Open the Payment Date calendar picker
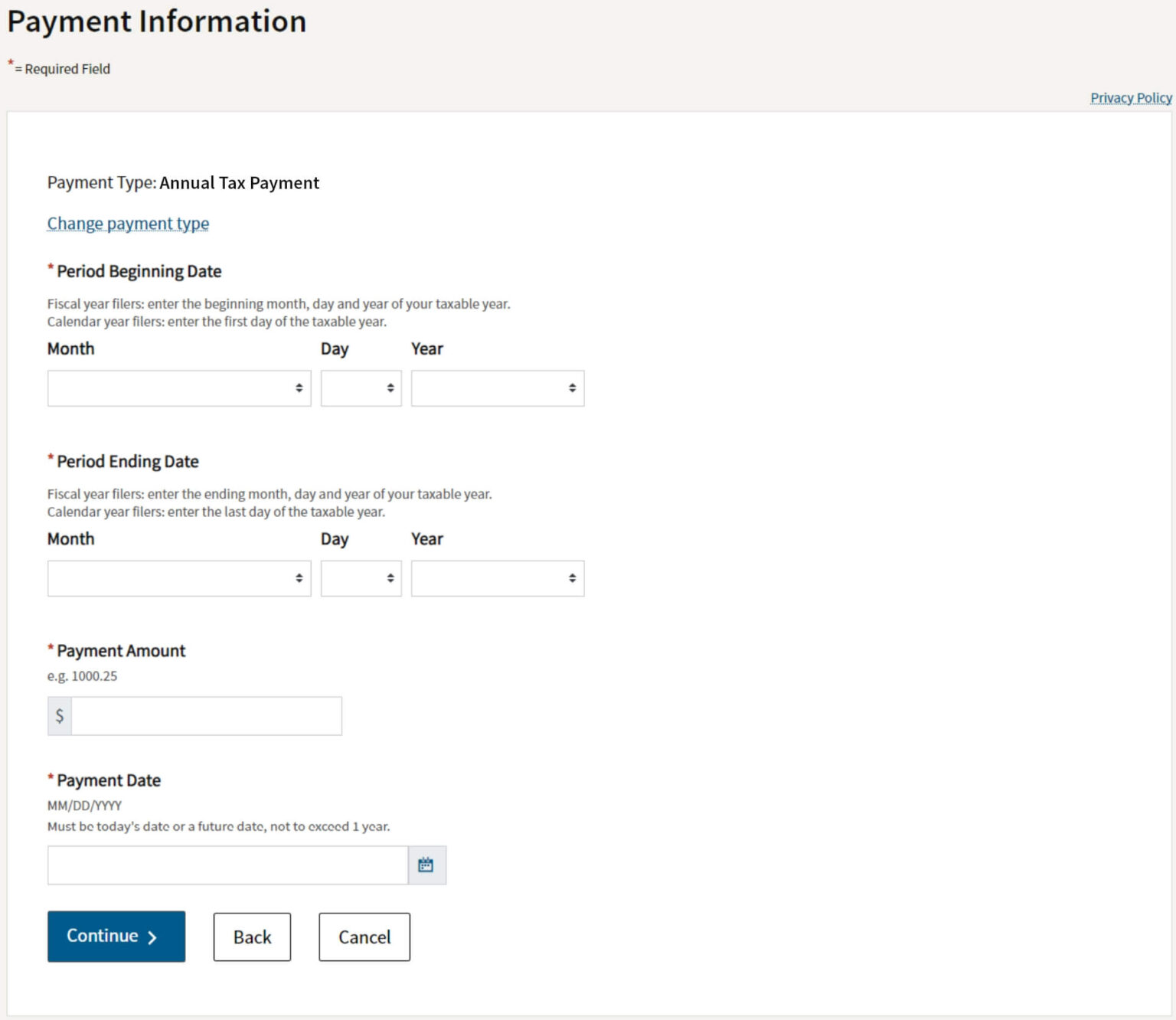Image resolution: width=1176 pixels, height=1020 pixels. [x=426, y=865]
